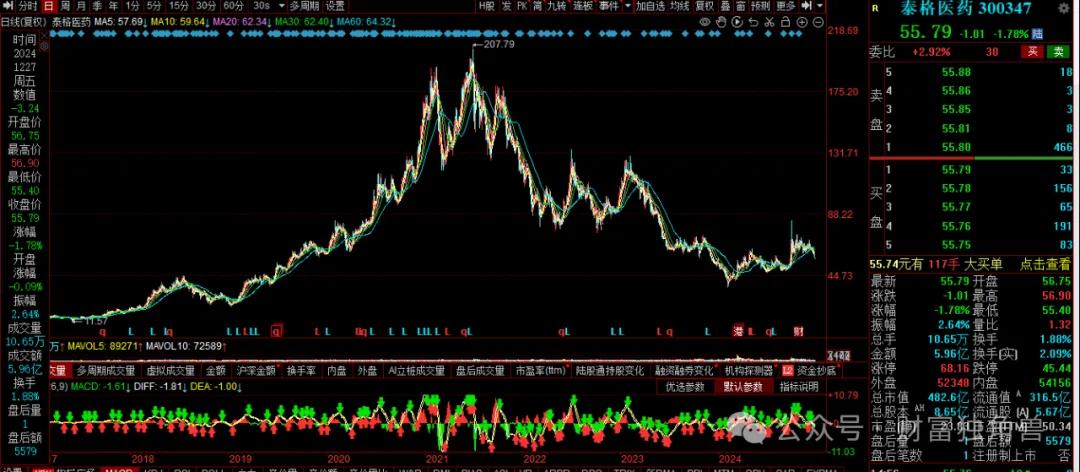Click the 事件 events button

point(609,6)
